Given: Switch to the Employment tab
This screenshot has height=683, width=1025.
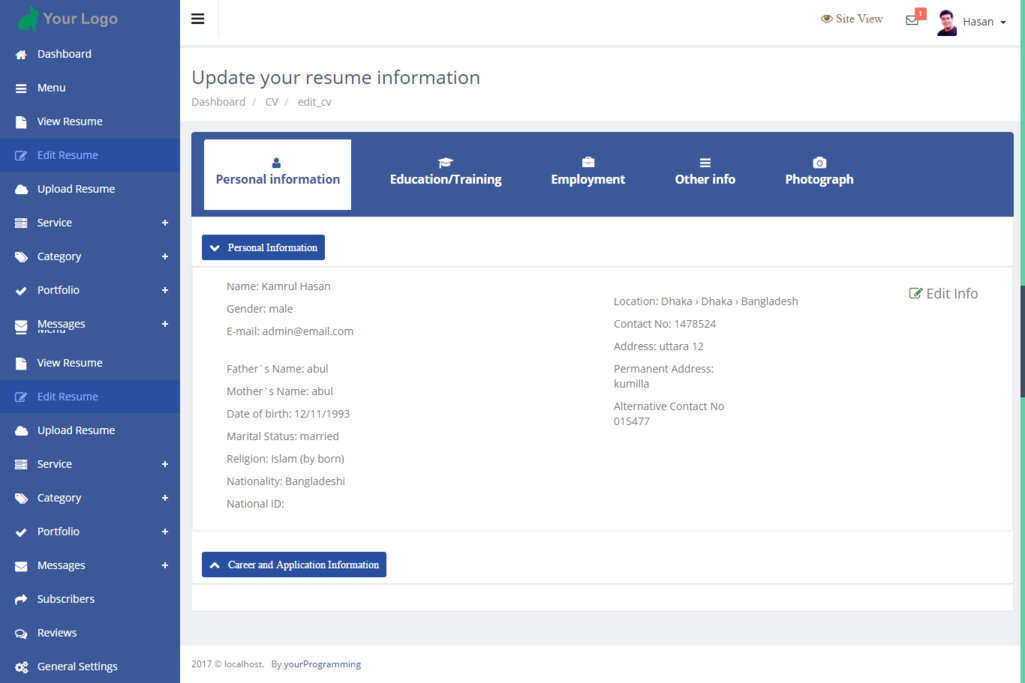Looking at the screenshot, I should click(x=588, y=172).
